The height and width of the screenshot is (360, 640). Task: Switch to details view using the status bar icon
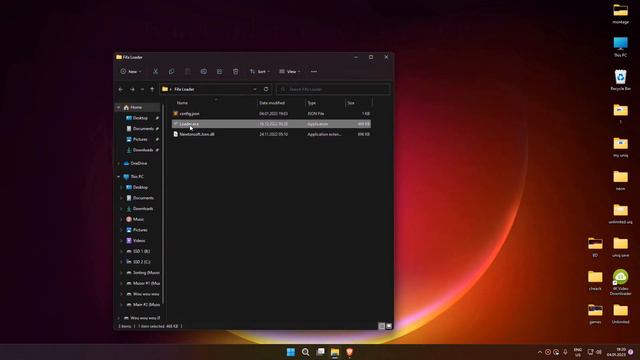click(382, 326)
